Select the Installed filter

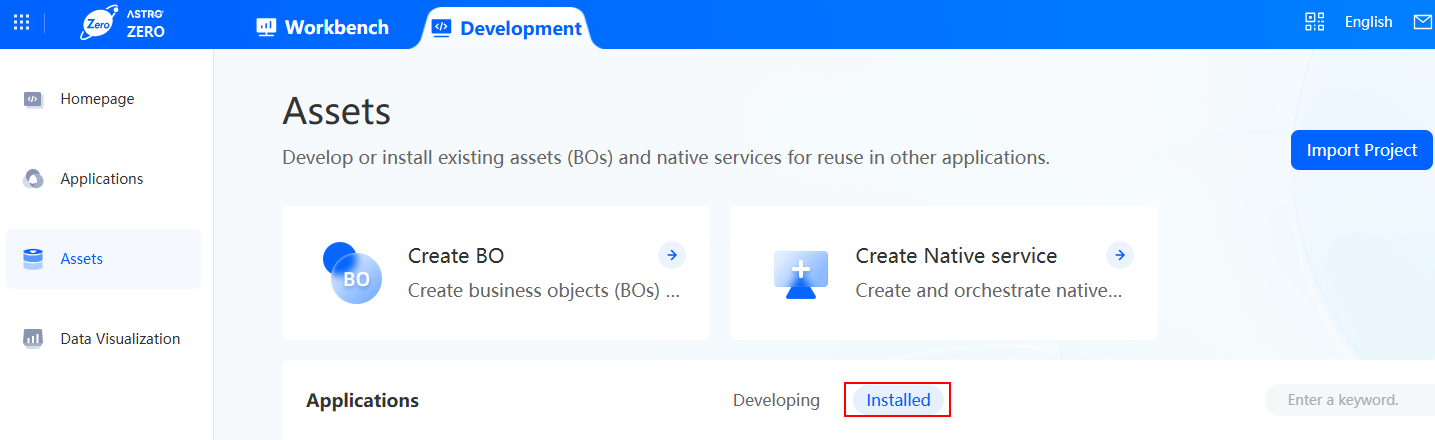click(x=898, y=400)
